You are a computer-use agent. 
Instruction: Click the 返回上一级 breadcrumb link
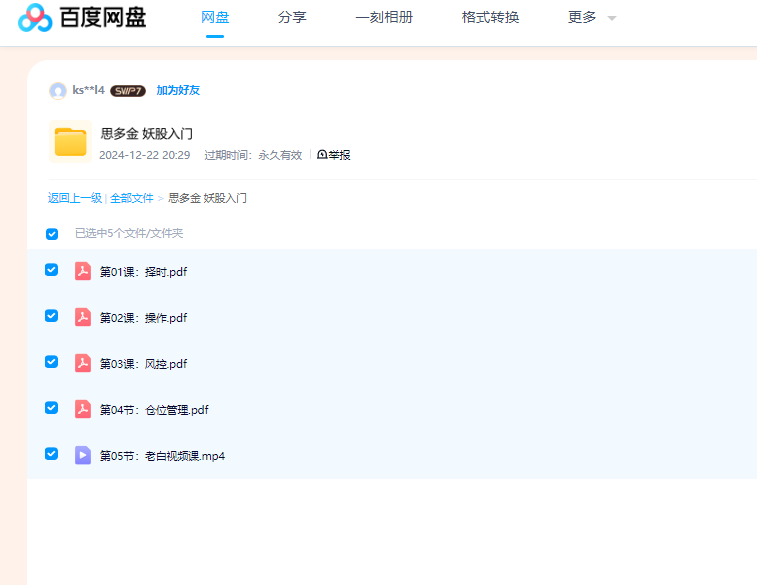point(75,198)
